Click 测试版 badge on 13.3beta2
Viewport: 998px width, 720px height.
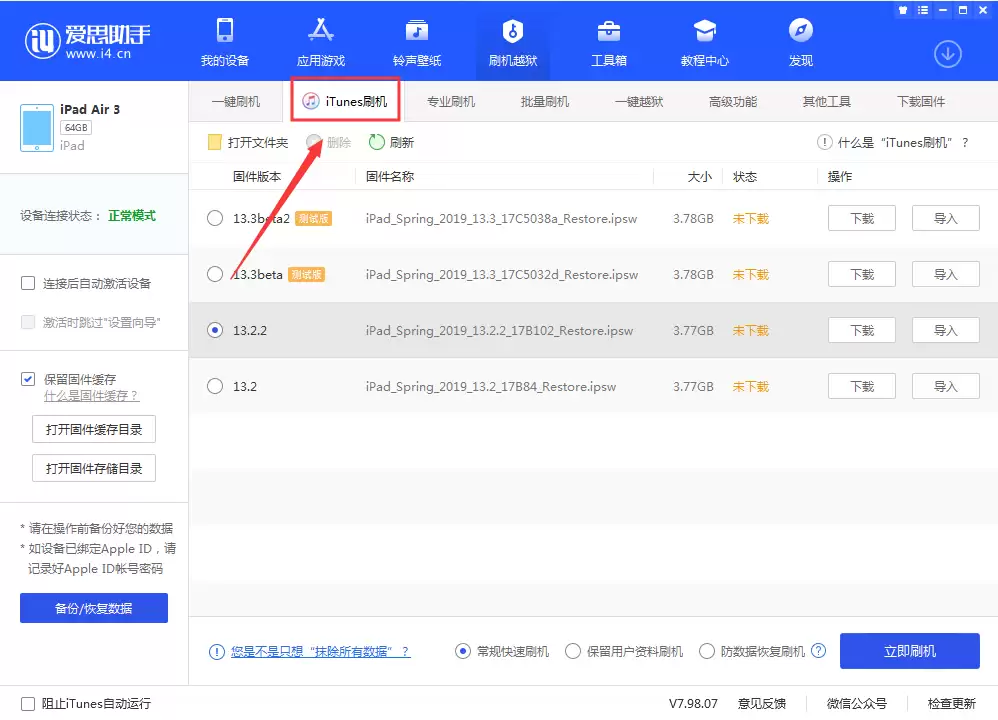(313, 218)
